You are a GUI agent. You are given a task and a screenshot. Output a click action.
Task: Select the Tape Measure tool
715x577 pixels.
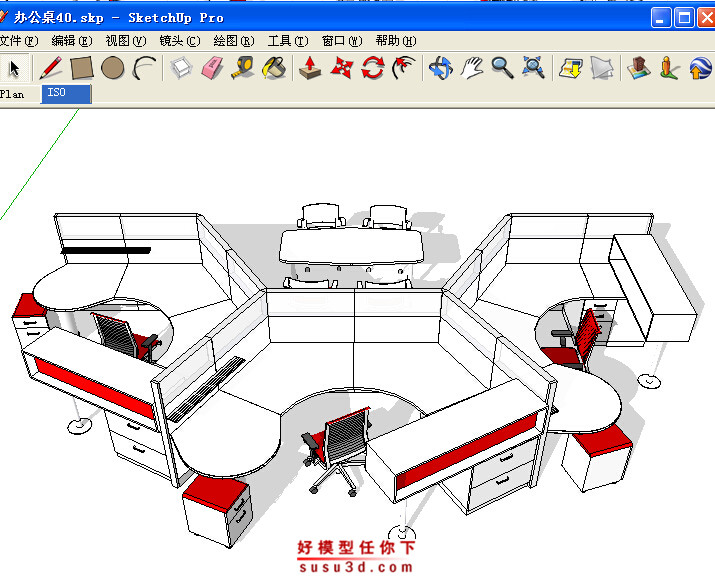tap(243, 68)
